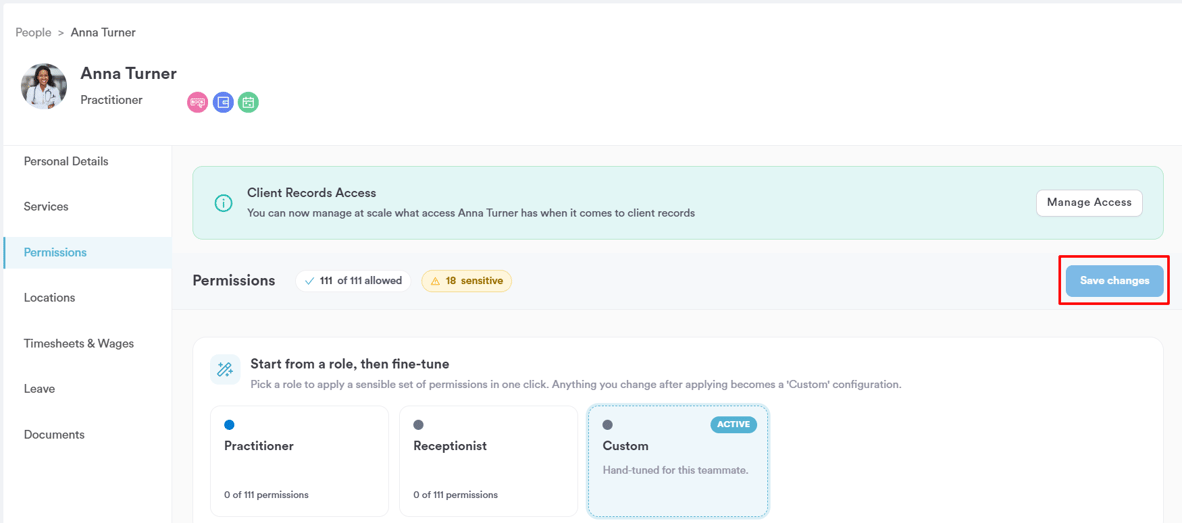
Task: Click the blue wallet badge icon
Action: [223, 102]
